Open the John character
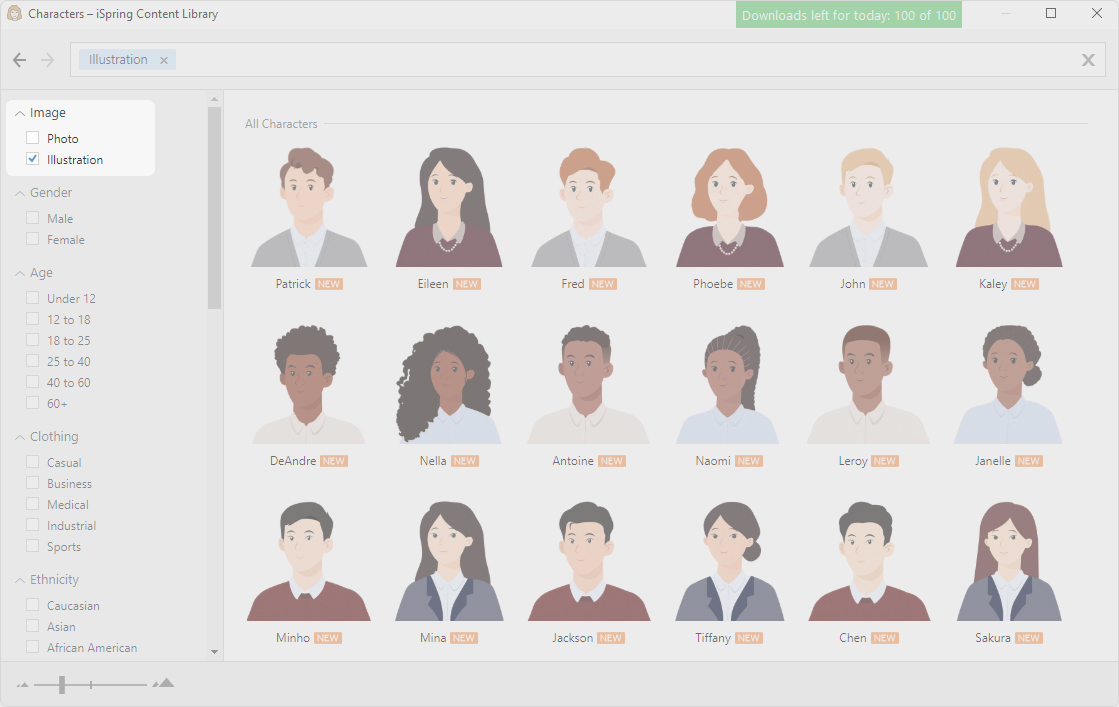Image resolution: width=1119 pixels, height=707 pixels. point(868,218)
